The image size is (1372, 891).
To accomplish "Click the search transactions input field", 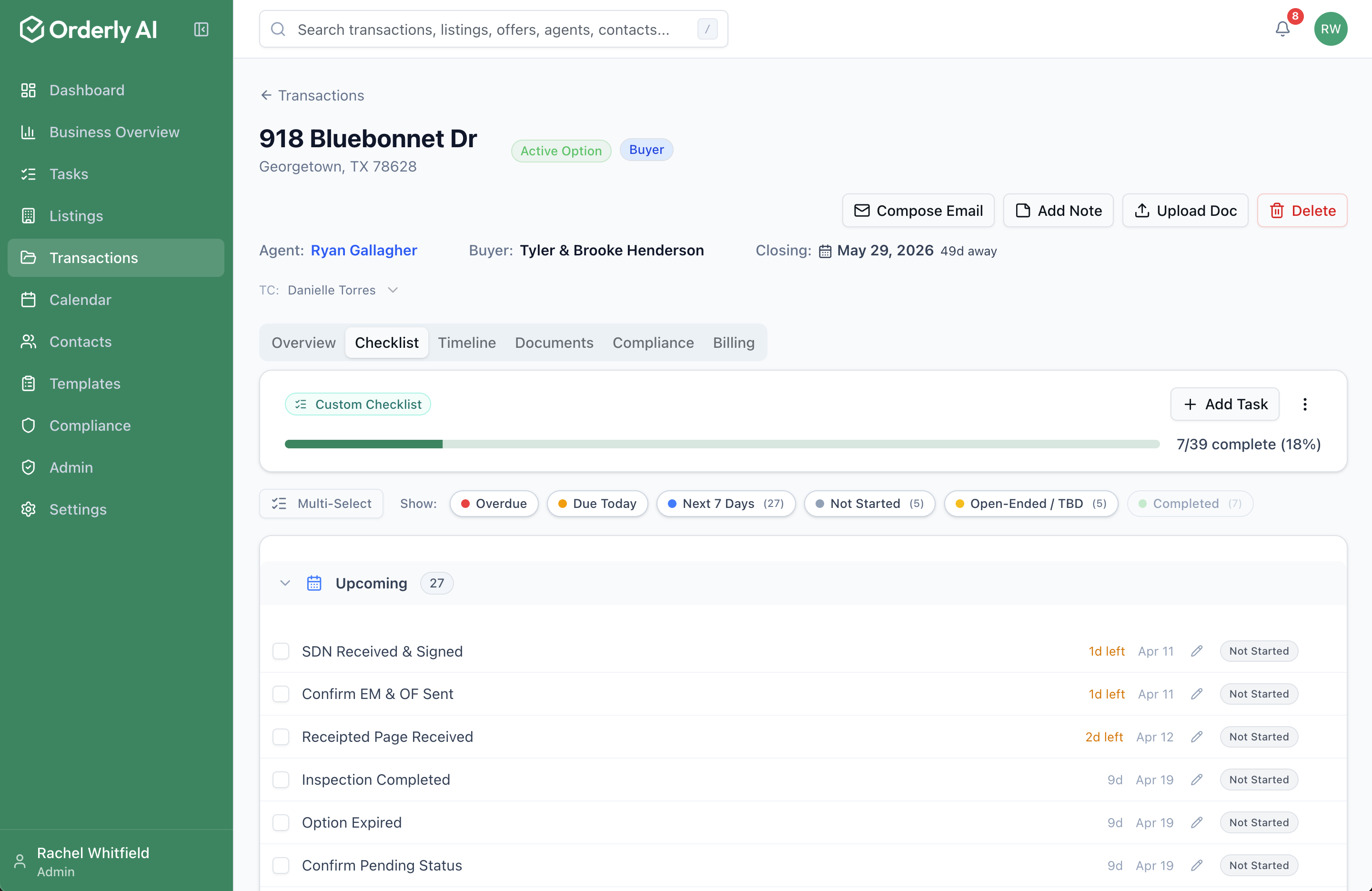I will (x=494, y=29).
